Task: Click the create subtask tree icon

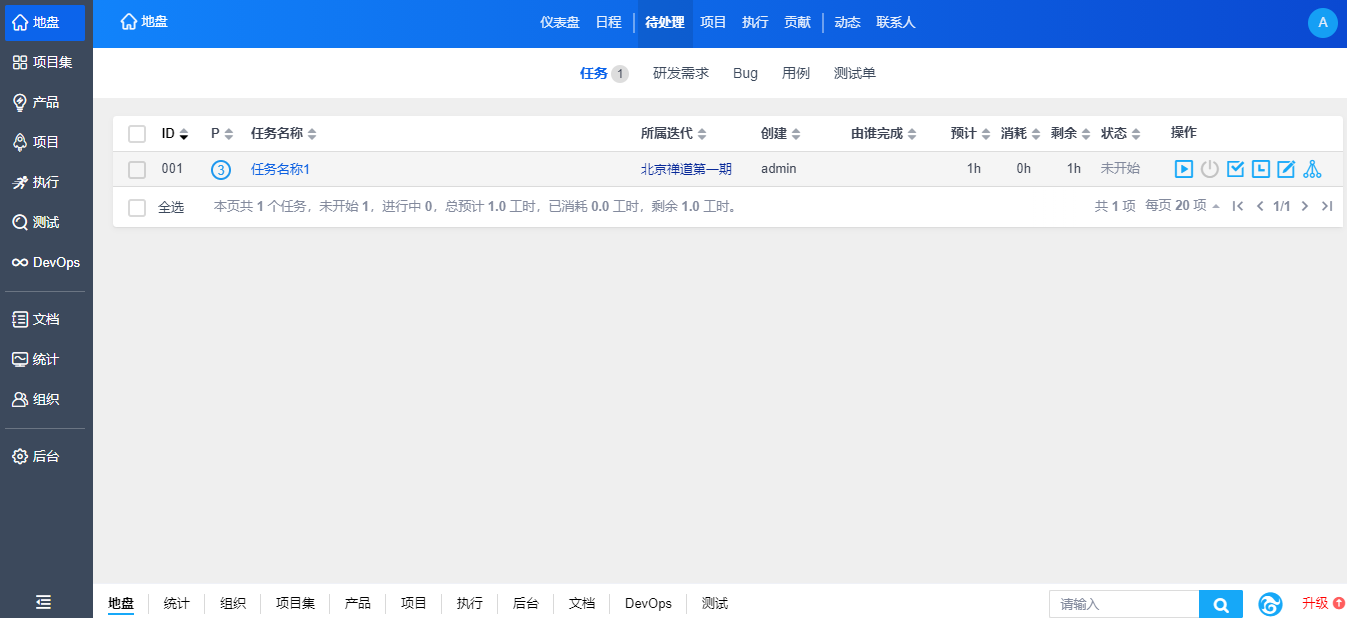Action: click(1312, 169)
